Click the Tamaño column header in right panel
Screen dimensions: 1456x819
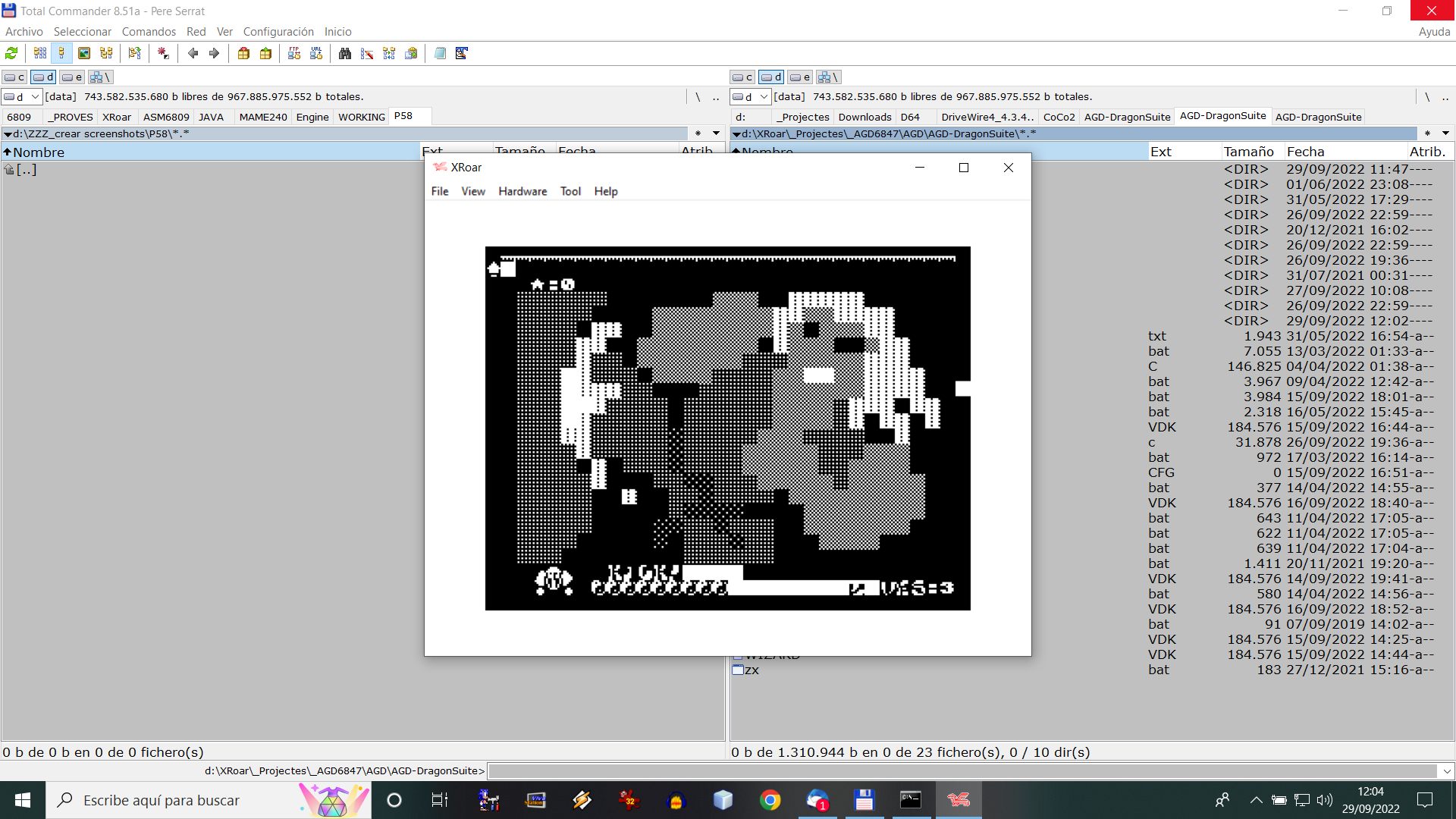[1248, 152]
